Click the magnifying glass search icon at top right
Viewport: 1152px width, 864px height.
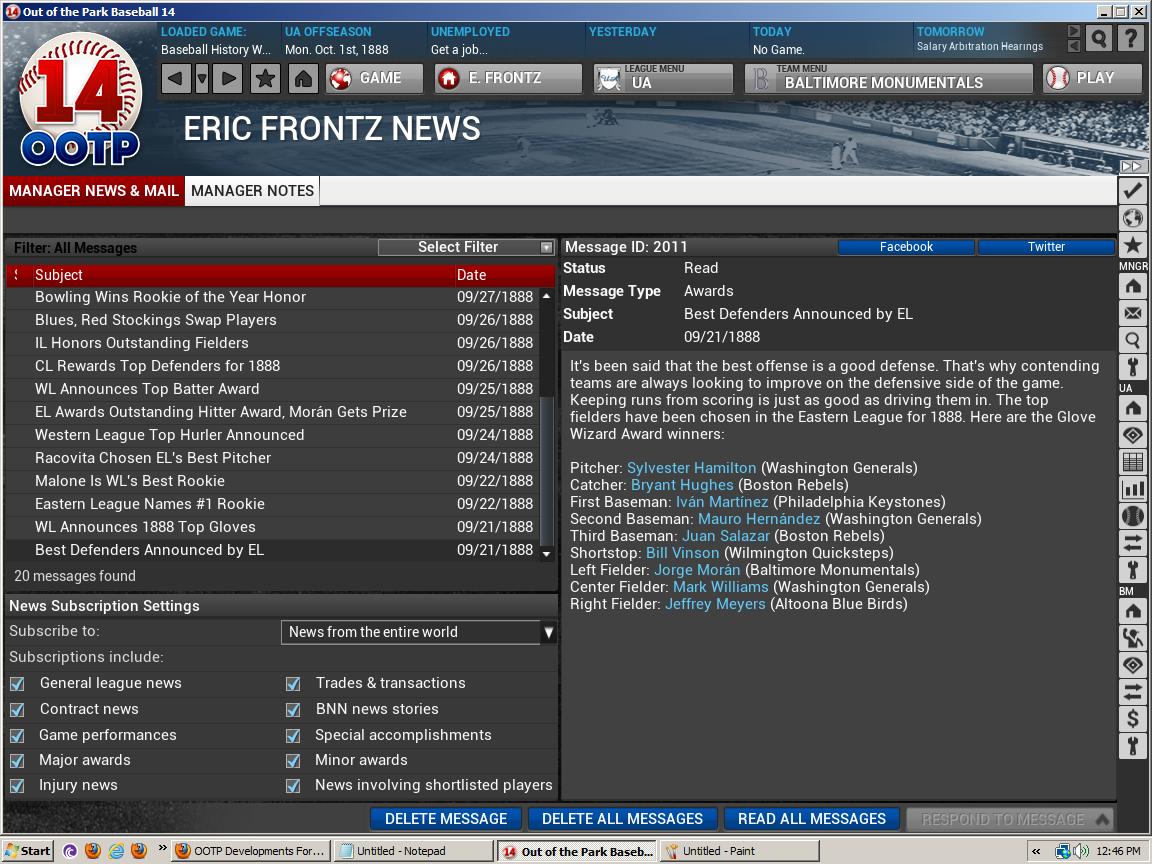tap(1099, 39)
